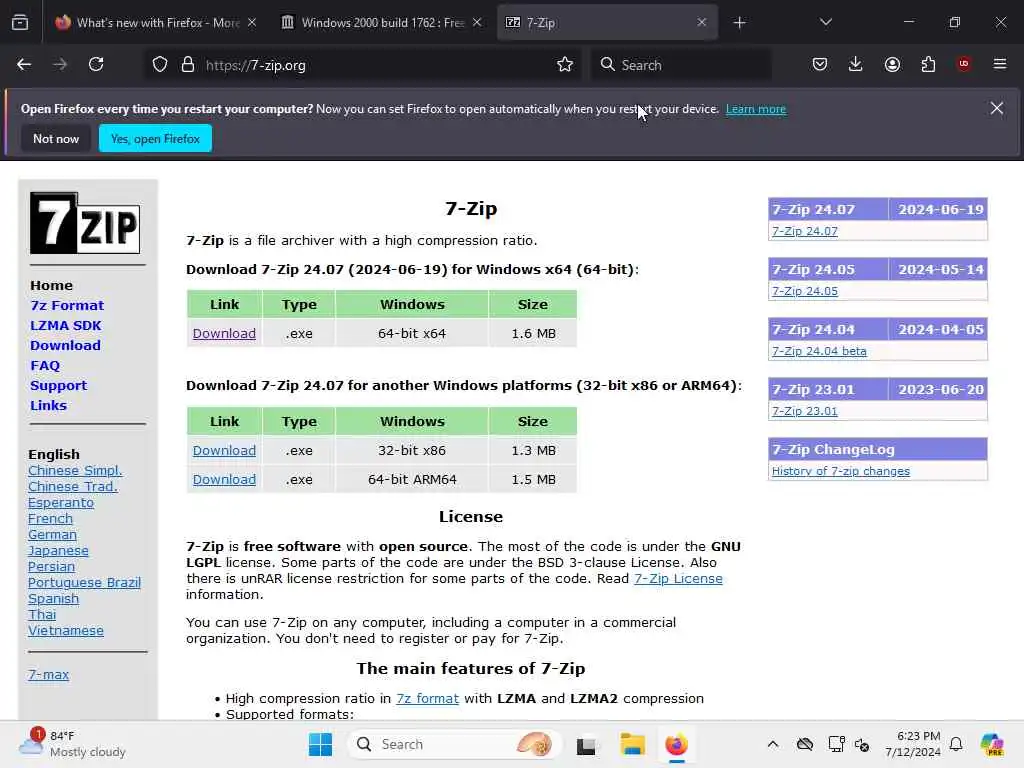Switch language to German

click(x=52, y=535)
